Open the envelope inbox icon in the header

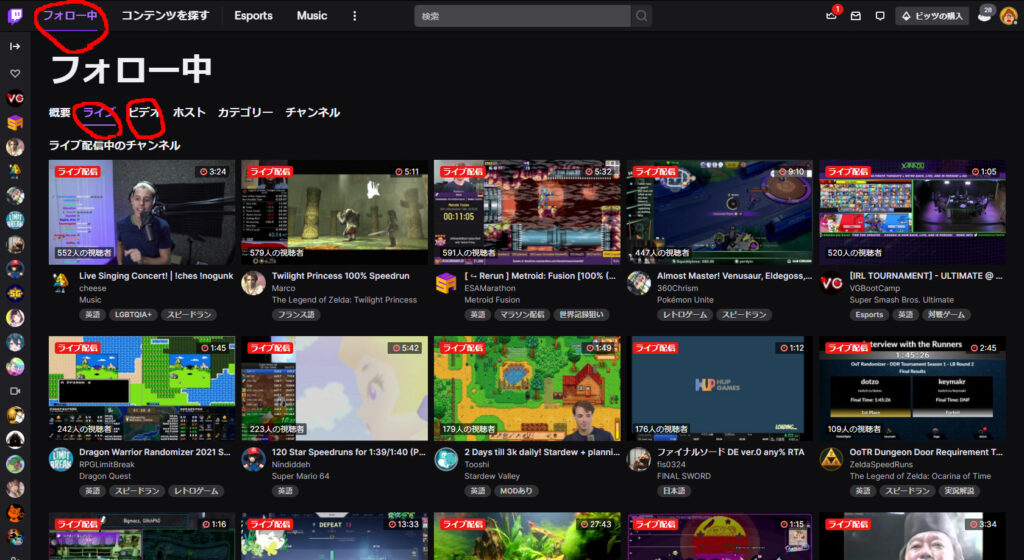pos(856,16)
